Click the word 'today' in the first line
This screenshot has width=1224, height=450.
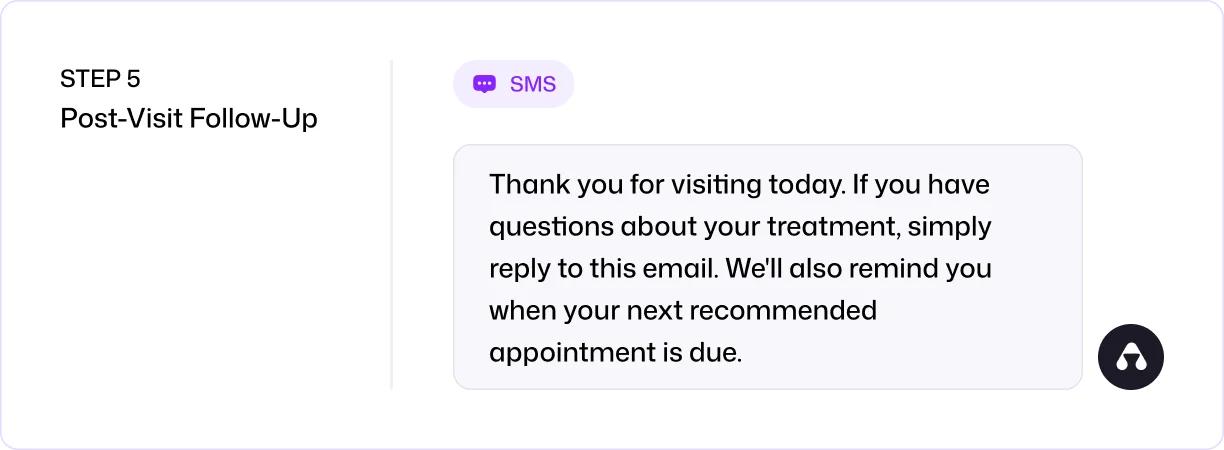(x=800, y=186)
